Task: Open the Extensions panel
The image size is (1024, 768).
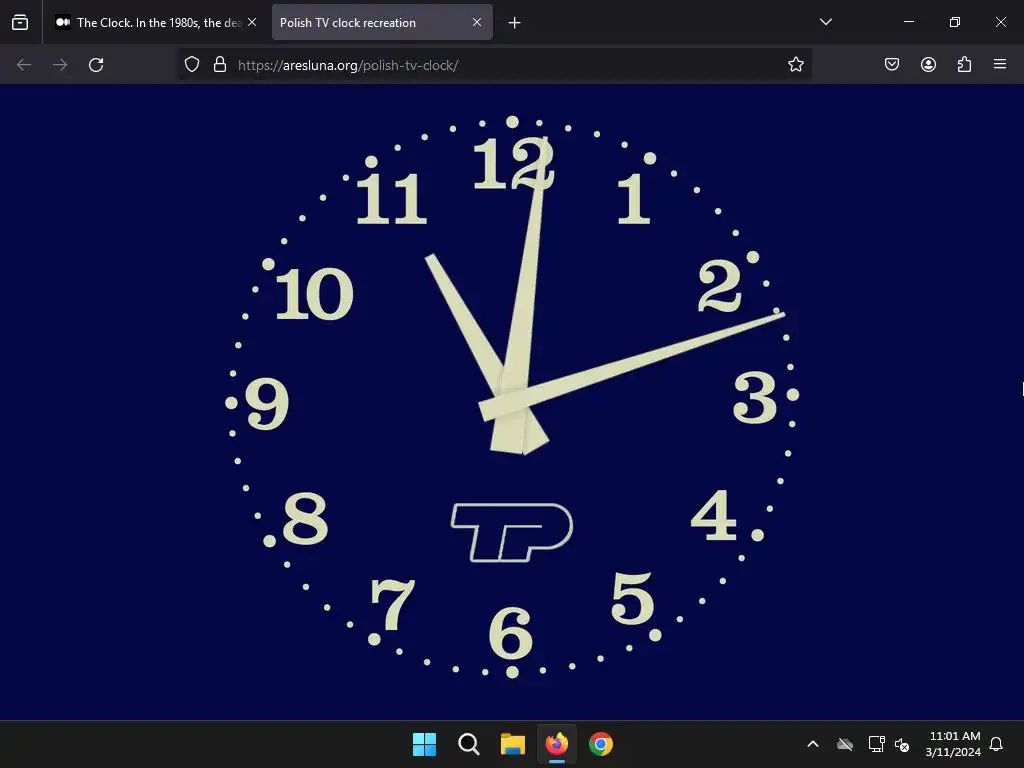Action: [x=964, y=65]
